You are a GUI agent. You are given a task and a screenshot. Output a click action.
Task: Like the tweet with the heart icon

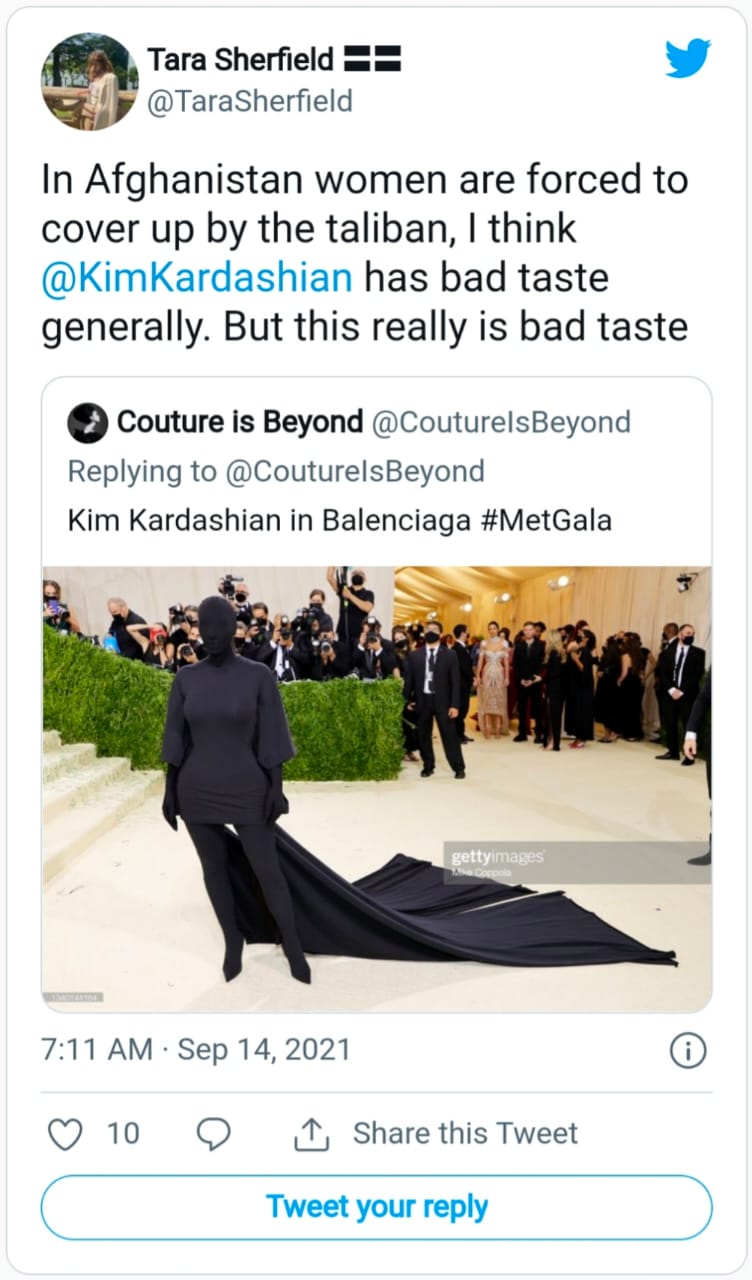pyautogui.click(x=66, y=1133)
